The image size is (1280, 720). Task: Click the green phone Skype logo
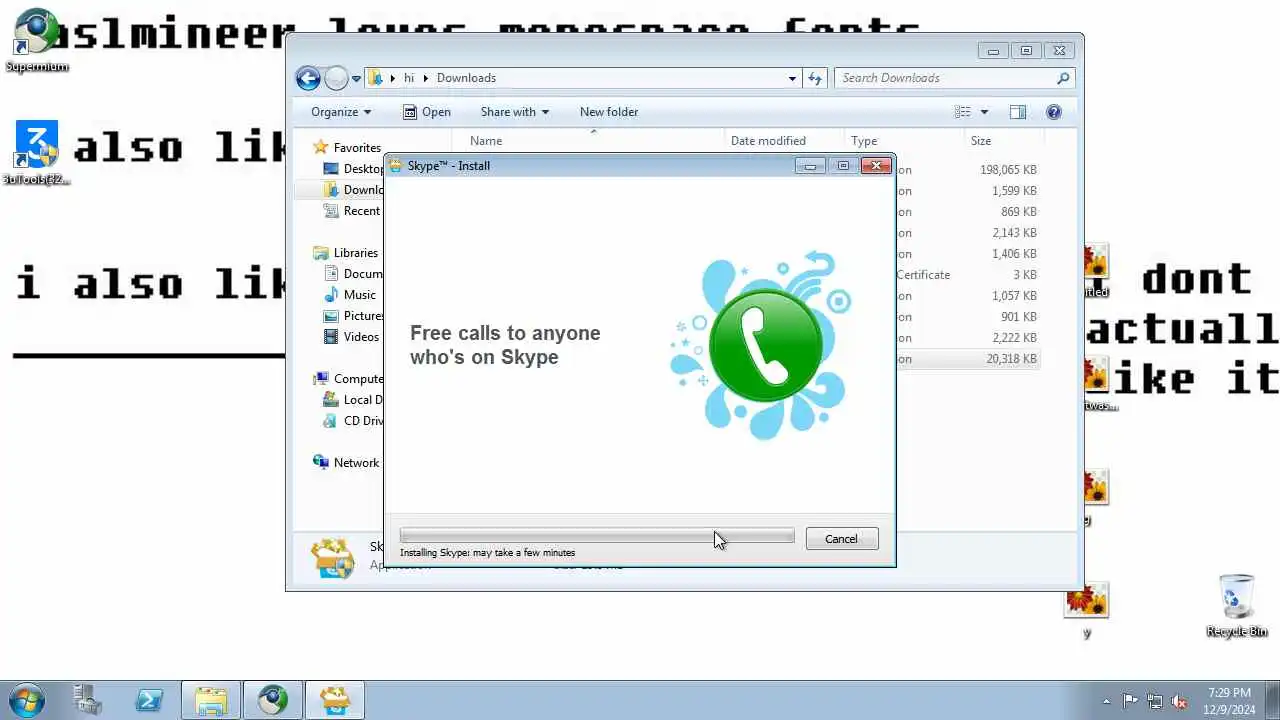pos(765,346)
